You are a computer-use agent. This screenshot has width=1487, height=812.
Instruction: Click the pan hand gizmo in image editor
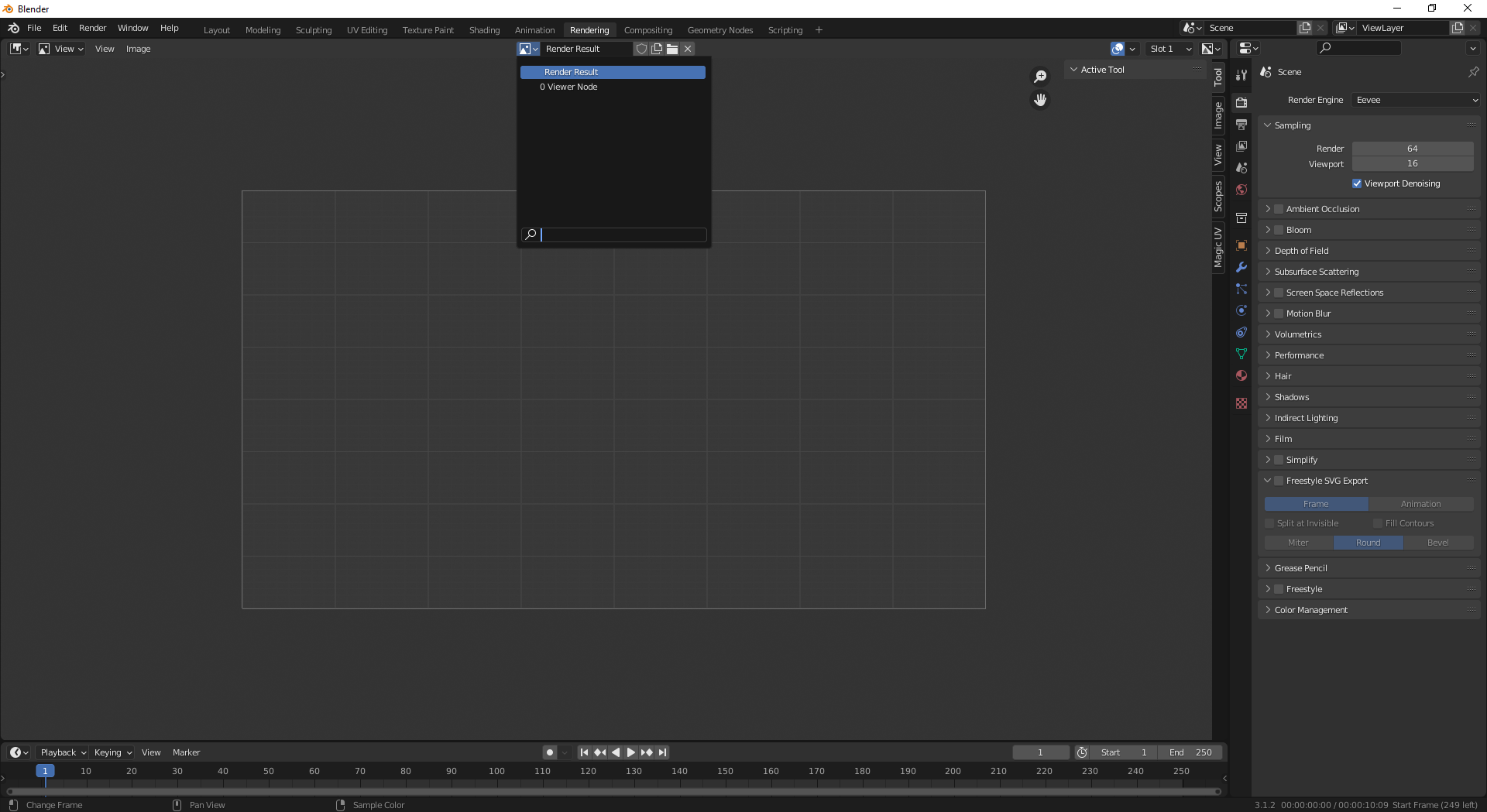click(1040, 100)
